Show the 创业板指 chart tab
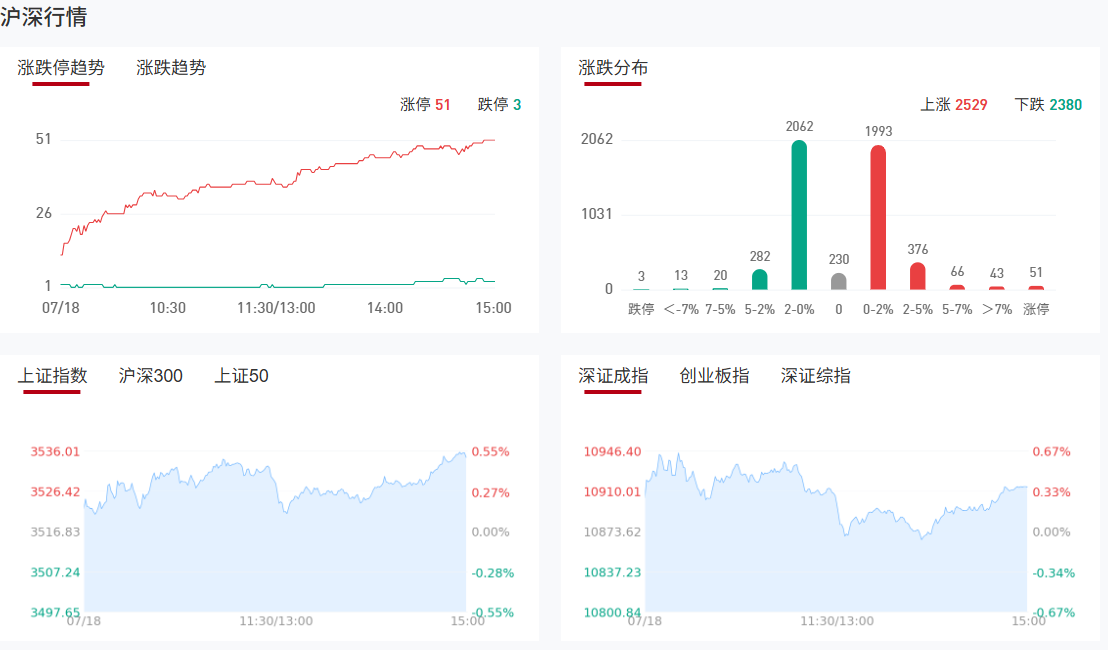 [714, 376]
